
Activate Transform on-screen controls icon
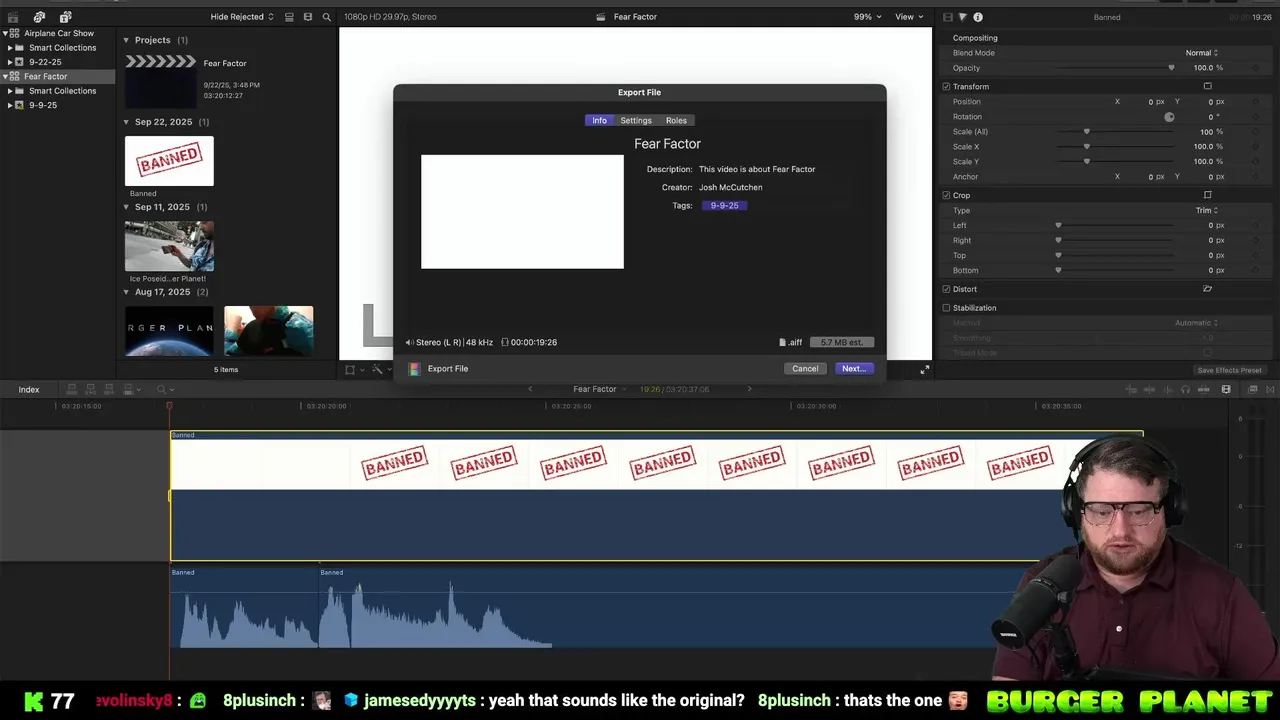[x=1207, y=86]
